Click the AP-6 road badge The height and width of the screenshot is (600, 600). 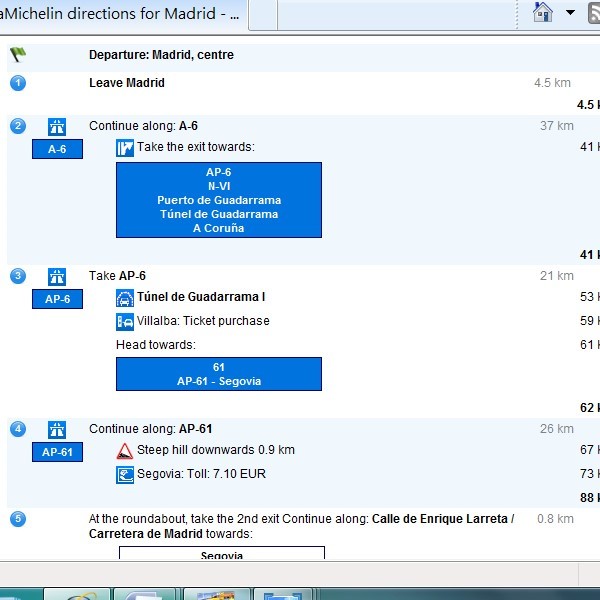pyautogui.click(x=57, y=299)
